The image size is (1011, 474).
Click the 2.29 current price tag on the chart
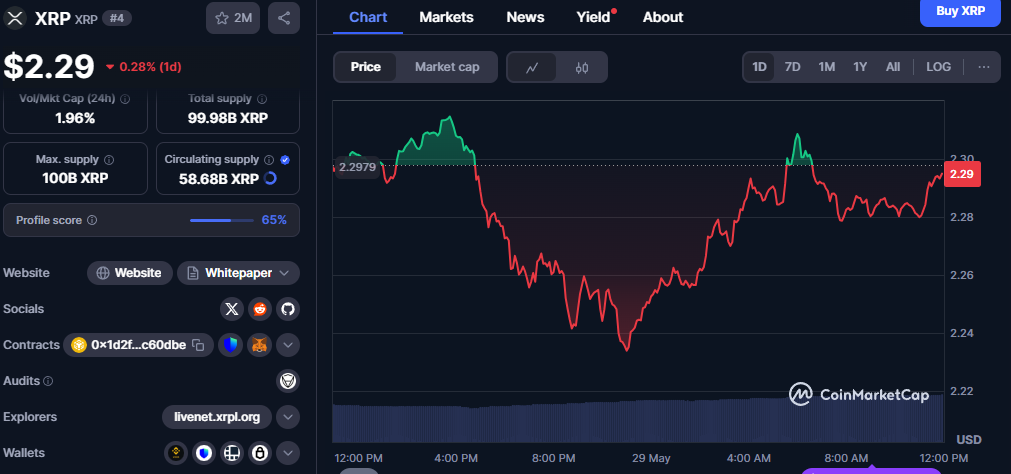(x=962, y=174)
